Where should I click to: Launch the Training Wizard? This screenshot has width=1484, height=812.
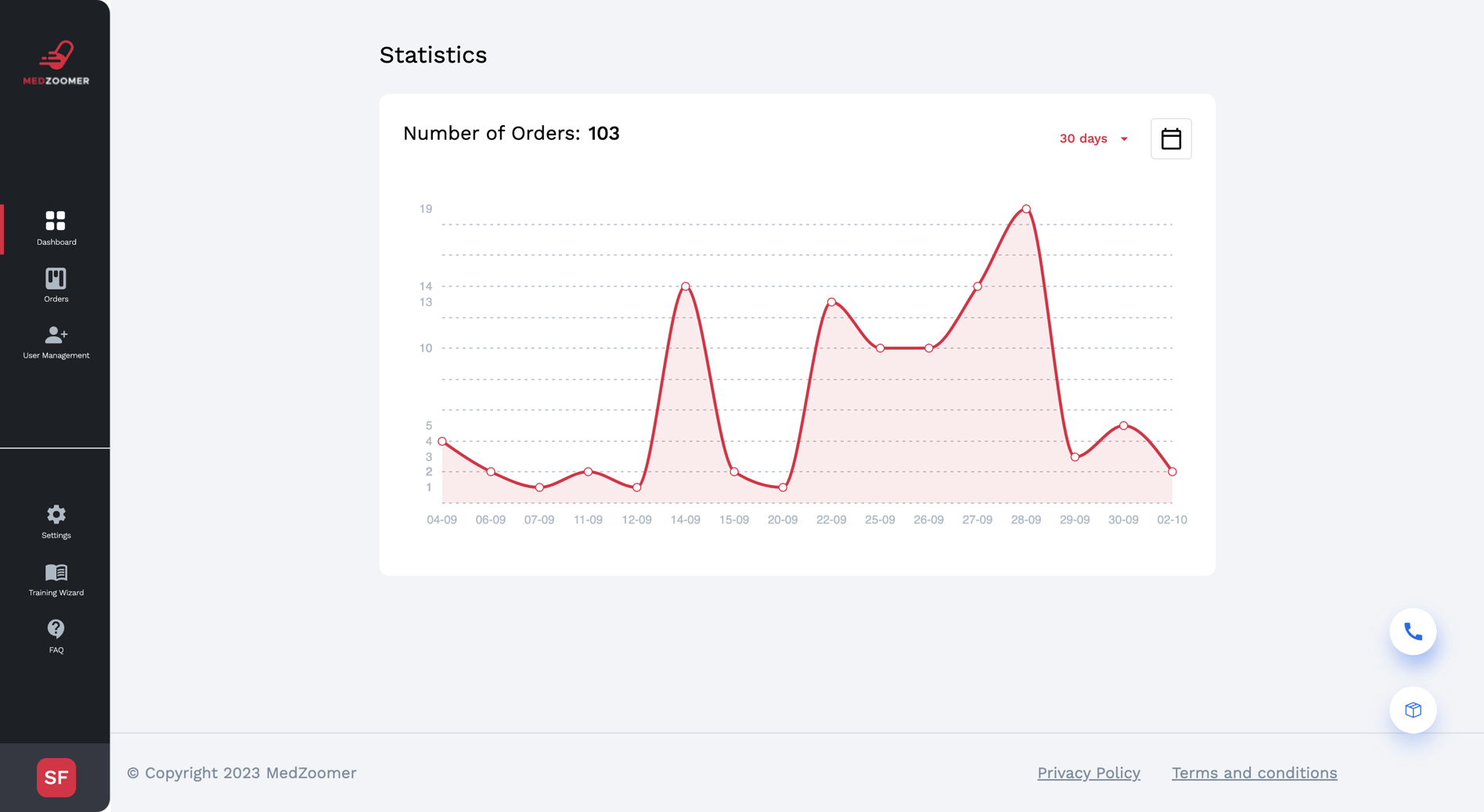[56, 580]
